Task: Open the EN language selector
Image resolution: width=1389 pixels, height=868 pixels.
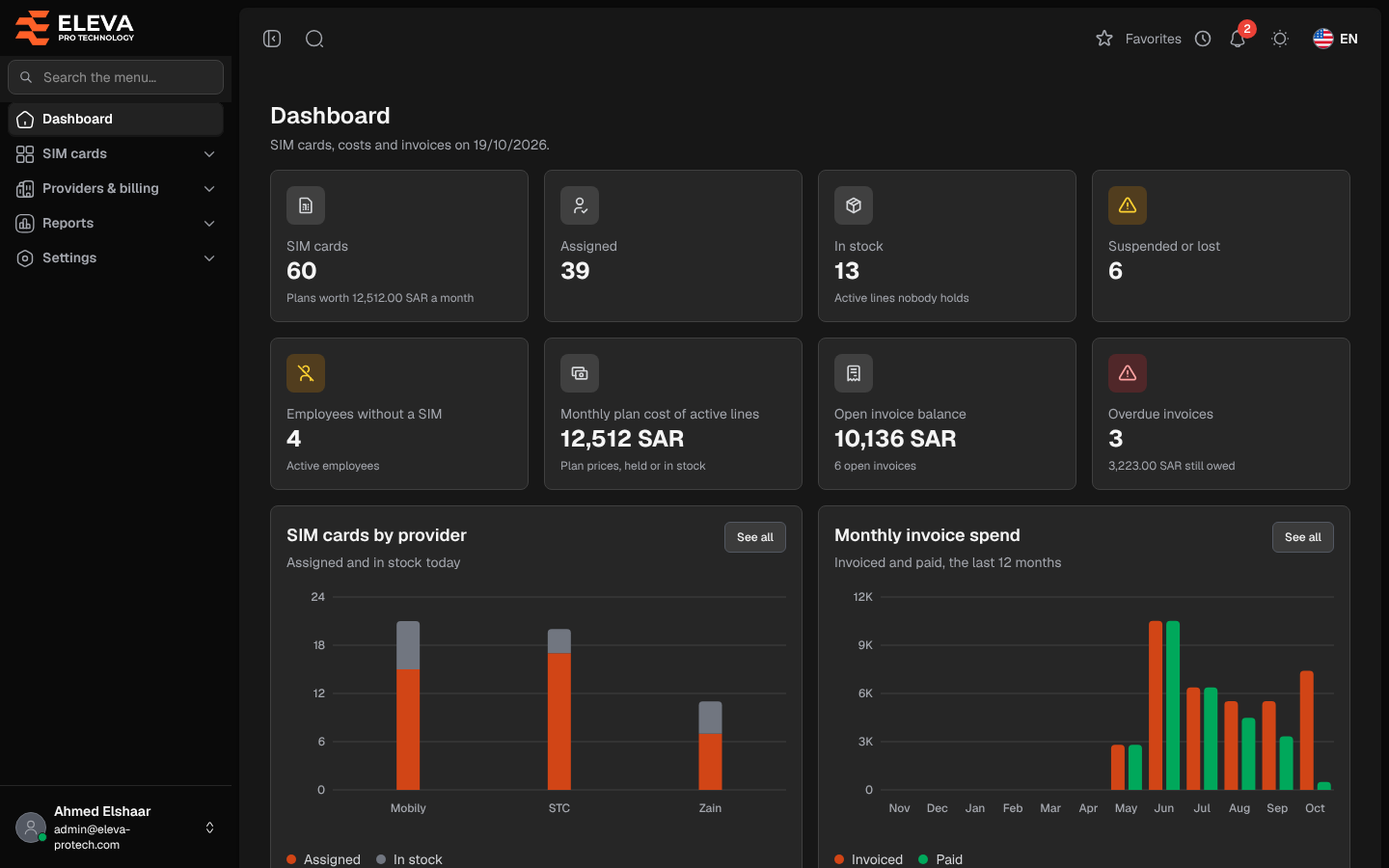Action: [1336, 39]
